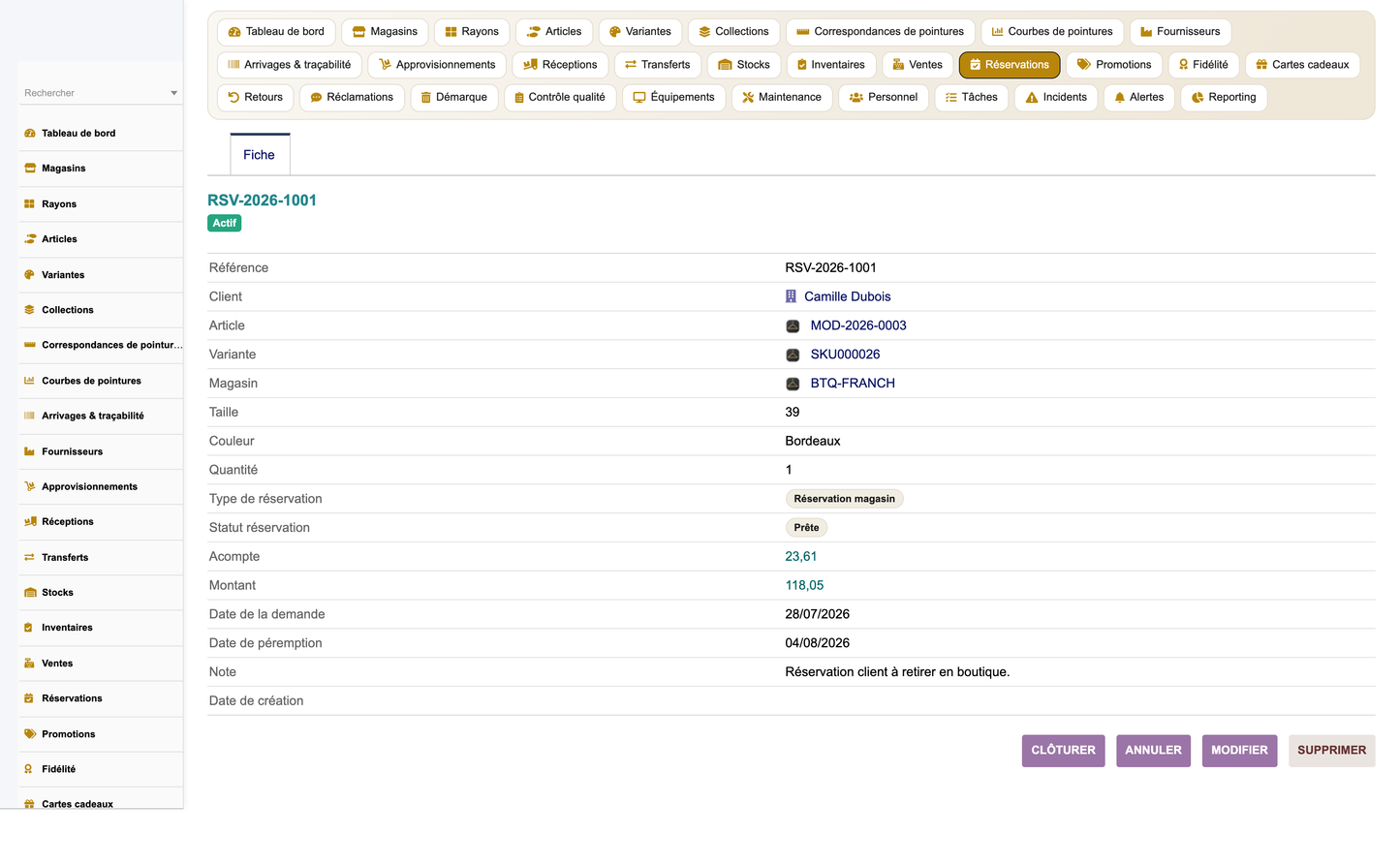
Task: Click the Rechercher search field
Action: [94, 93]
